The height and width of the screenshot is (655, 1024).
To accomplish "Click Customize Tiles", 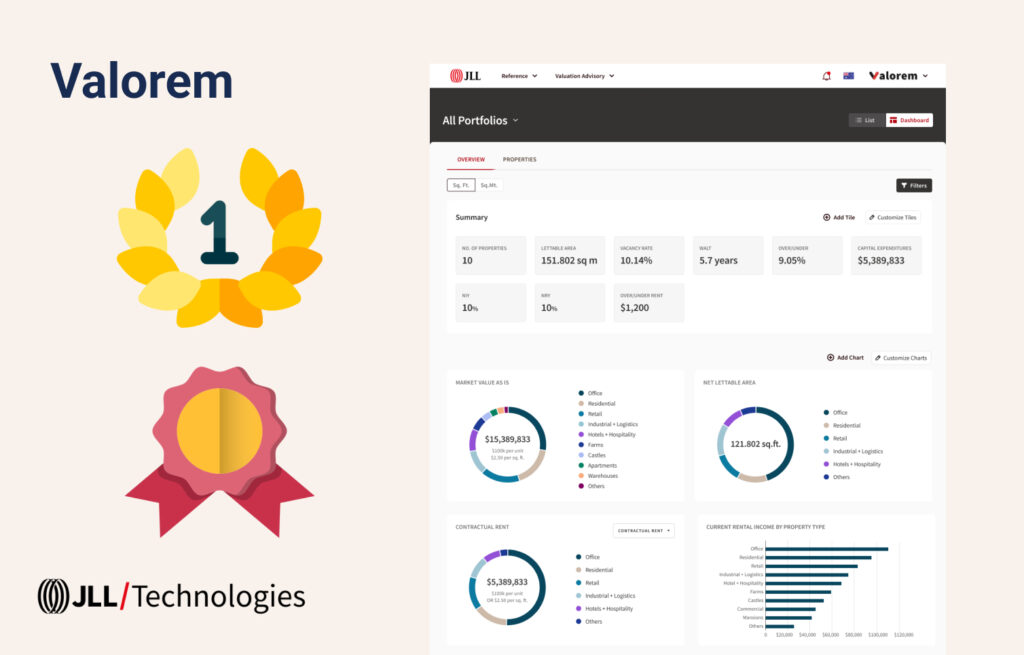I will (x=893, y=217).
